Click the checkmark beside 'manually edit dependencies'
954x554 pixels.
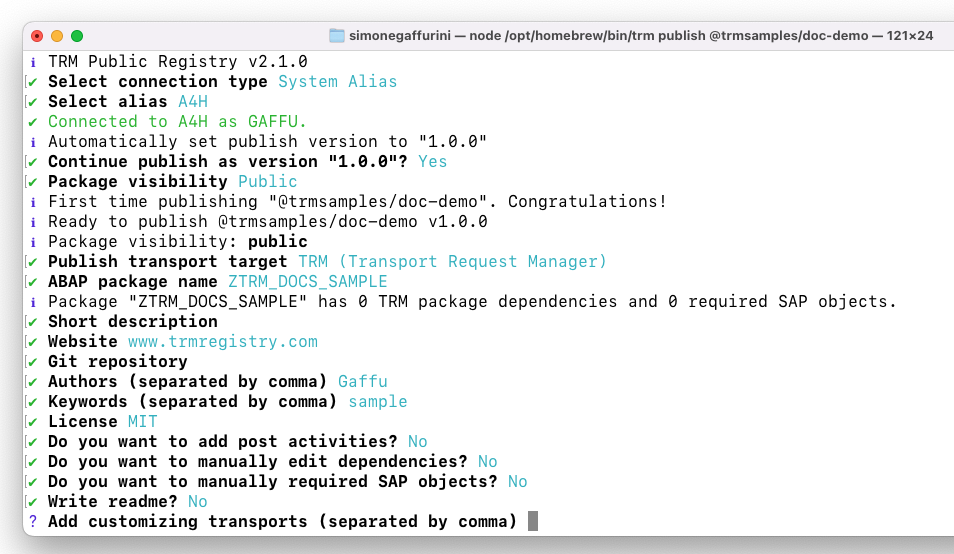[33, 463]
